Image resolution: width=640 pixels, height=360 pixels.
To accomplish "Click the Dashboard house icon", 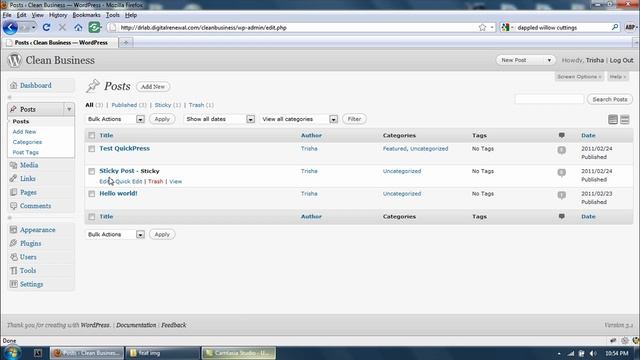I will coord(13,85).
